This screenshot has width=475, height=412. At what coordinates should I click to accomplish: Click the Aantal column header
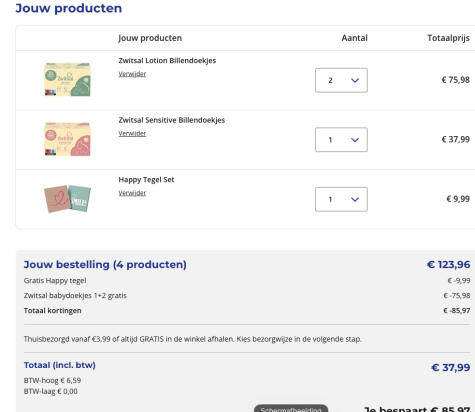[355, 38]
